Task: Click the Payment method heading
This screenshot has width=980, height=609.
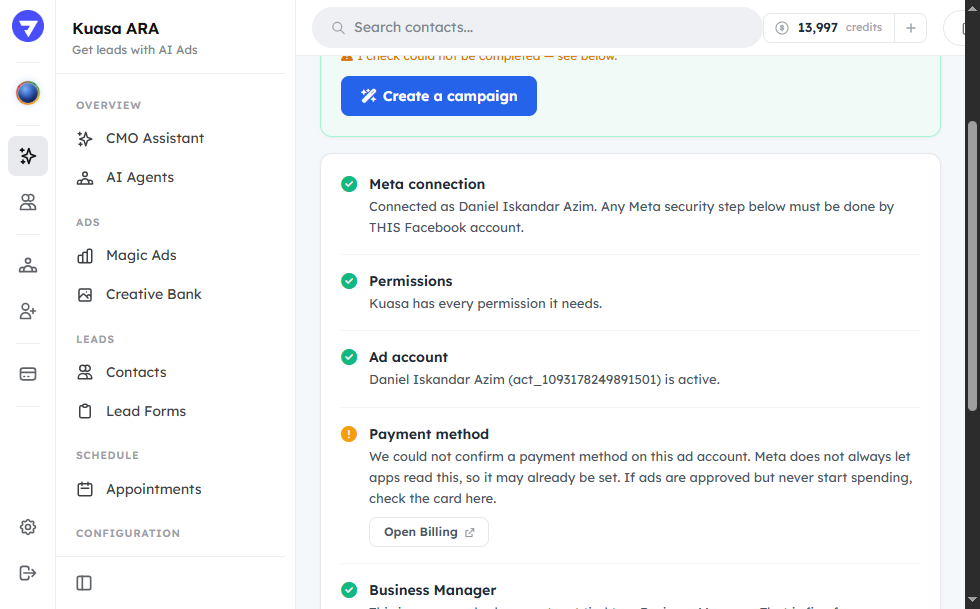Action: tap(429, 434)
